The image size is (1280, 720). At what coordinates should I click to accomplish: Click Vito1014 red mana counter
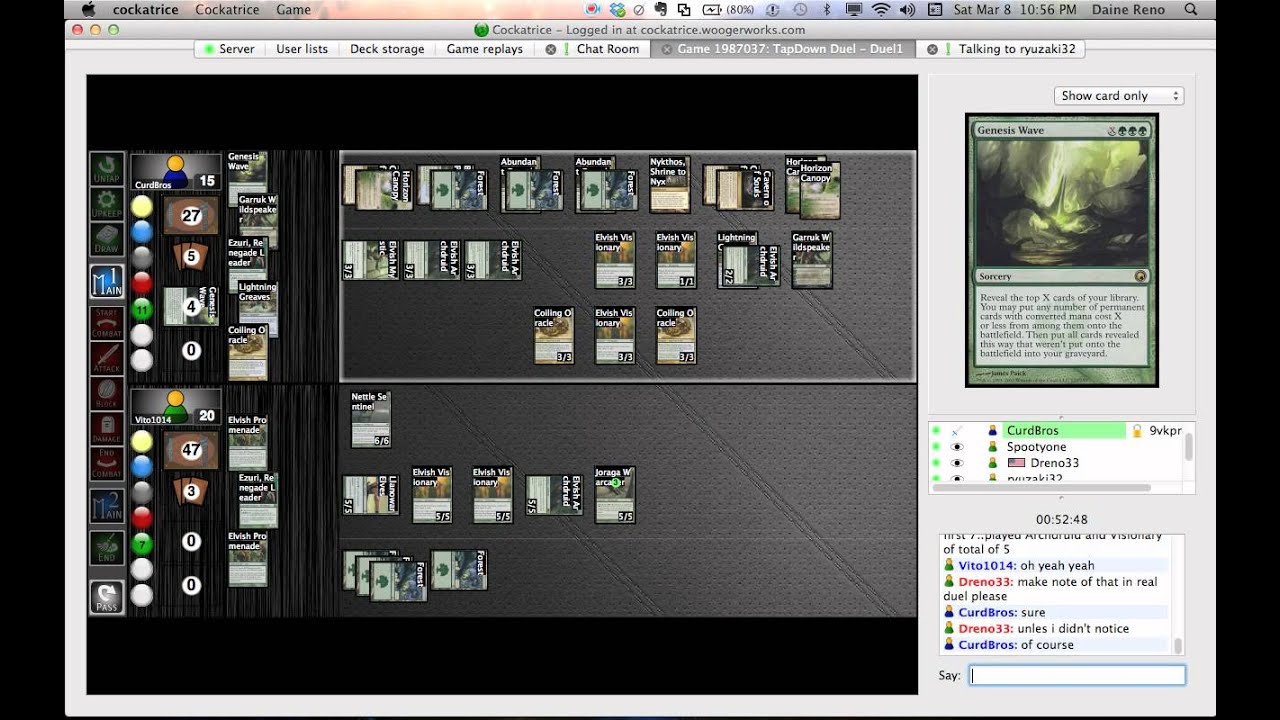click(x=142, y=518)
